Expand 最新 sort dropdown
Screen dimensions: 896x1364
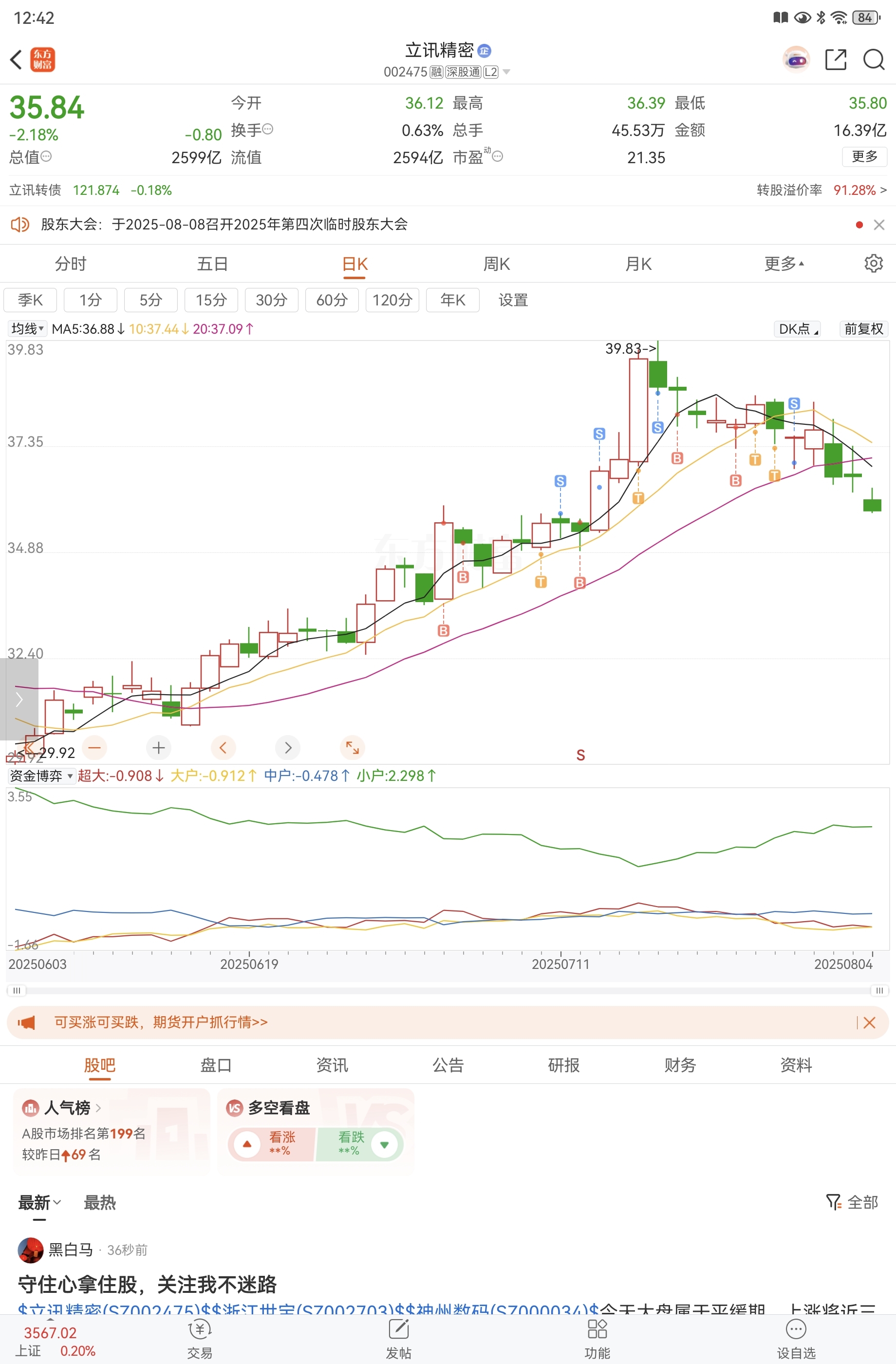tap(39, 1202)
